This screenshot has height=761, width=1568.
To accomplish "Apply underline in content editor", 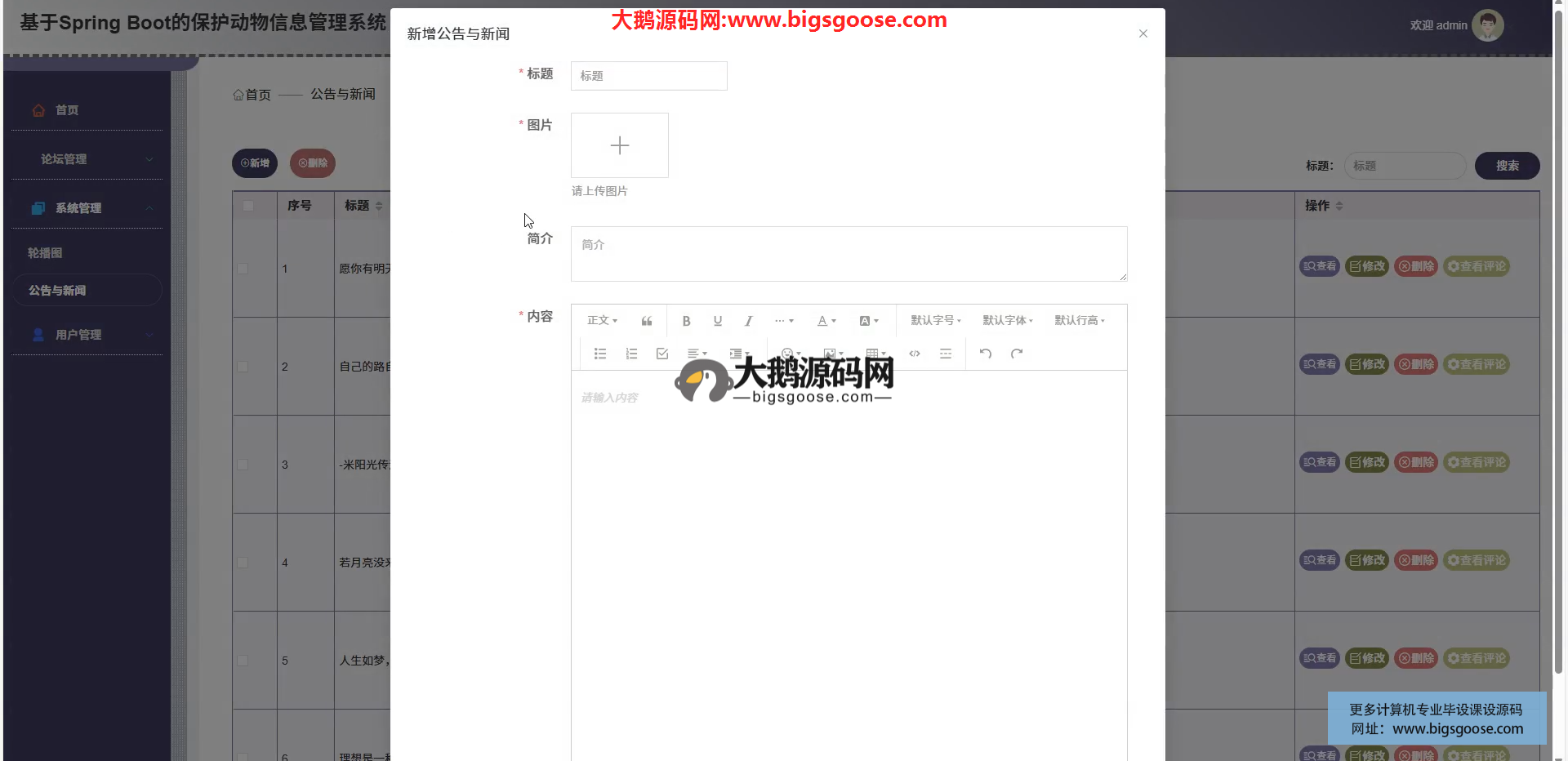I will point(717,321).
